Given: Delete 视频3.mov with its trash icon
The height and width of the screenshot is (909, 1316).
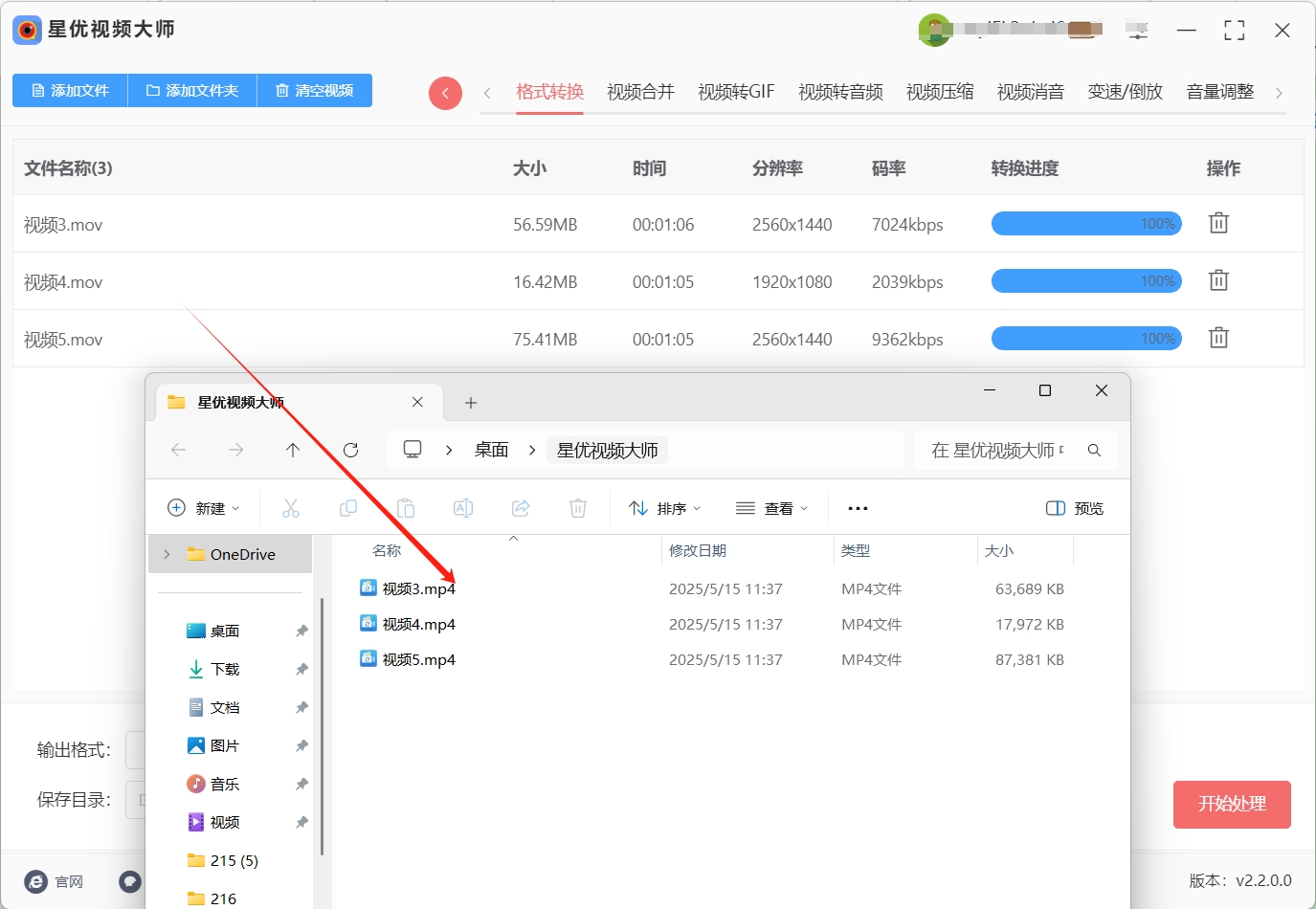Looking at the screenshot, I should pos(1218,223).
